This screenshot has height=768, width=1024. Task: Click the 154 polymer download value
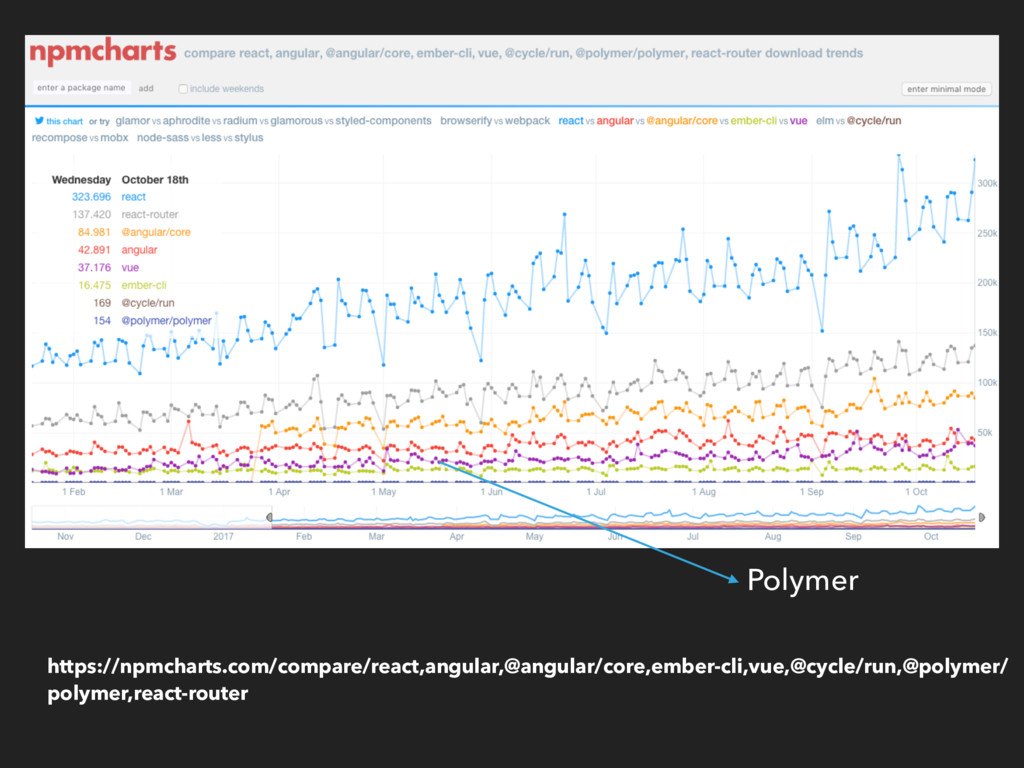click(x=102, y=320)
